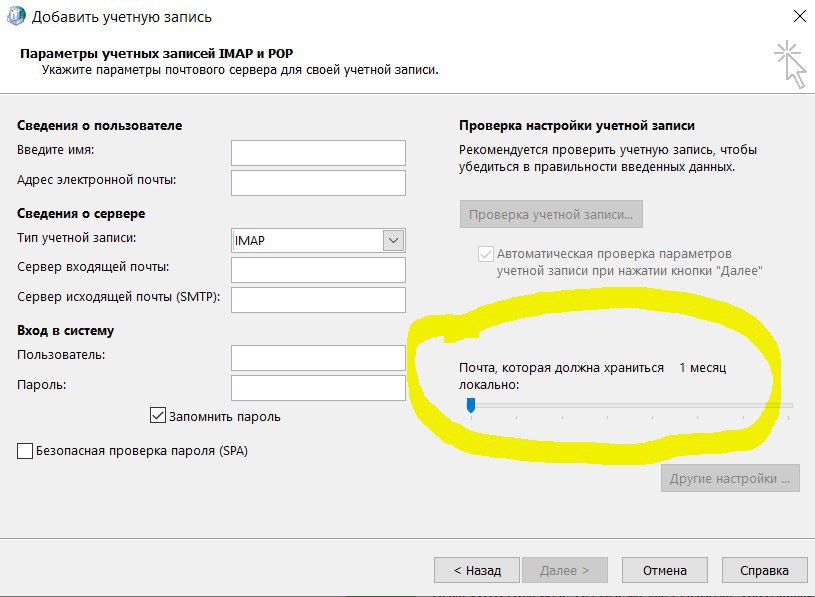Viewport: 815px width, 597px height.
Task: Click the 'Пользователь' input field
Action: [318, 358]
